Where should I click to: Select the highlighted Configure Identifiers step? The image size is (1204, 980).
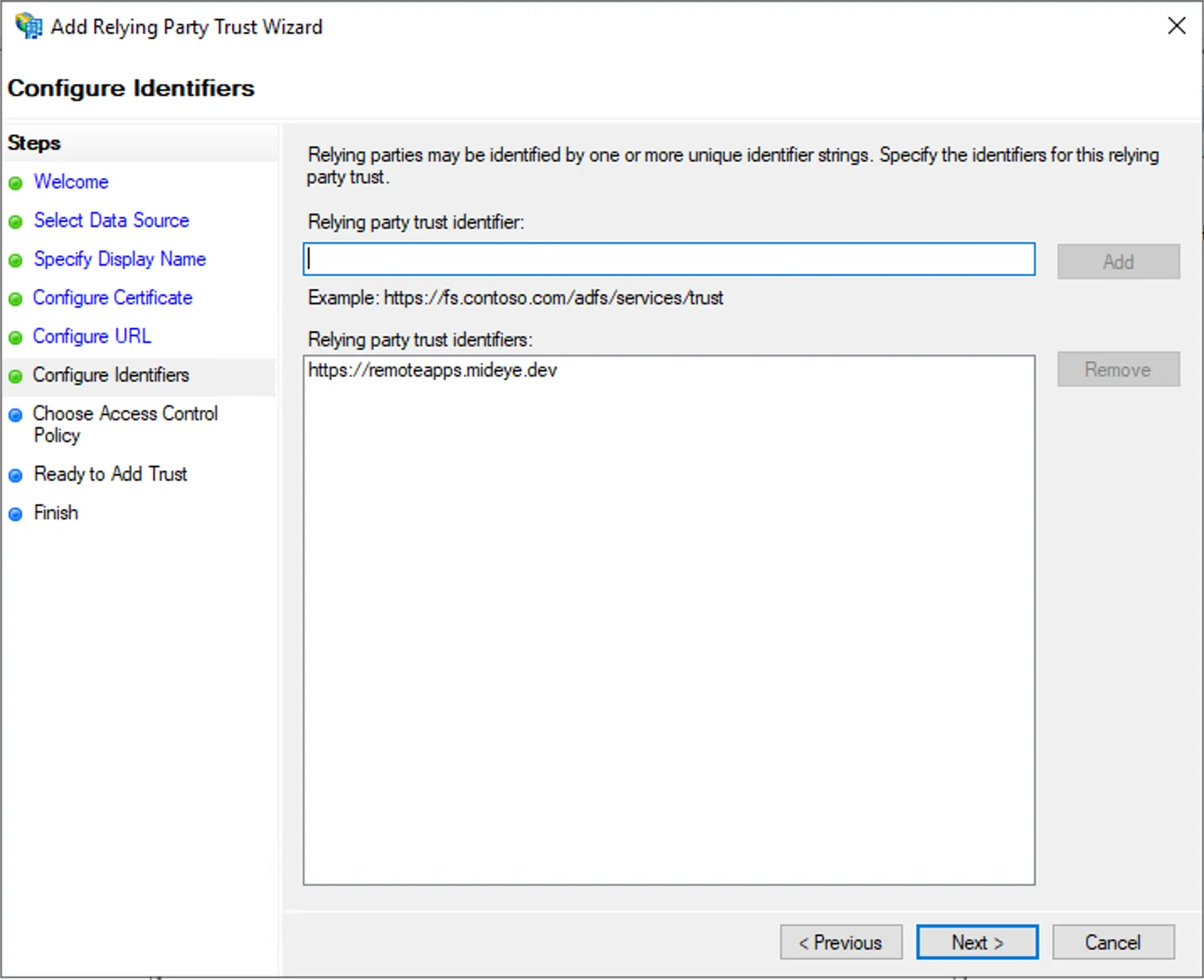(110, 376)
